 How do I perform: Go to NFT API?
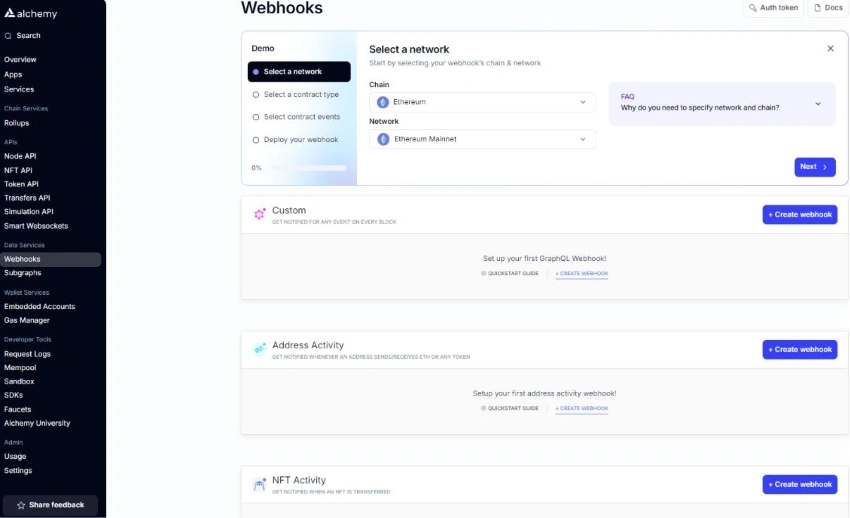pyautogui.click(x=18, y=170)
